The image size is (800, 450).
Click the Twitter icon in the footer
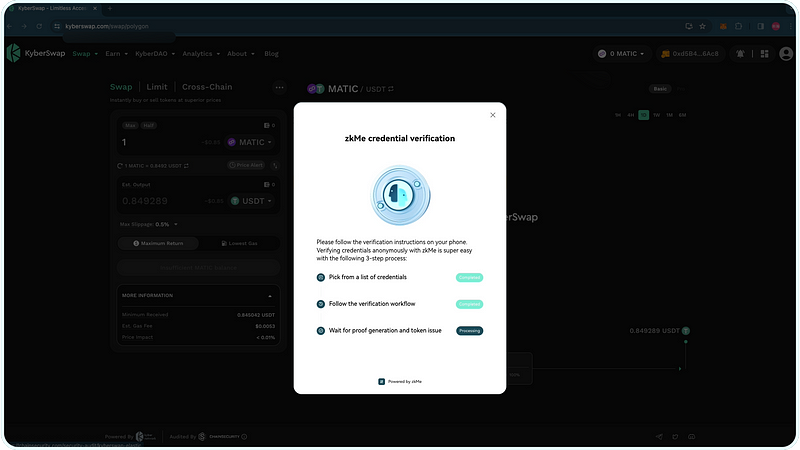coord(676,437)
